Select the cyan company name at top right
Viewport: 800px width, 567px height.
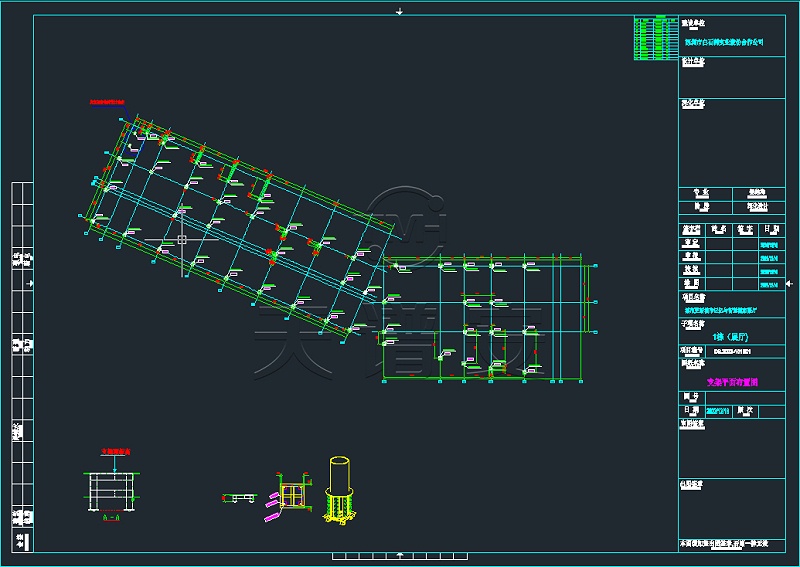pyautogui.click(x=723, y=43)
